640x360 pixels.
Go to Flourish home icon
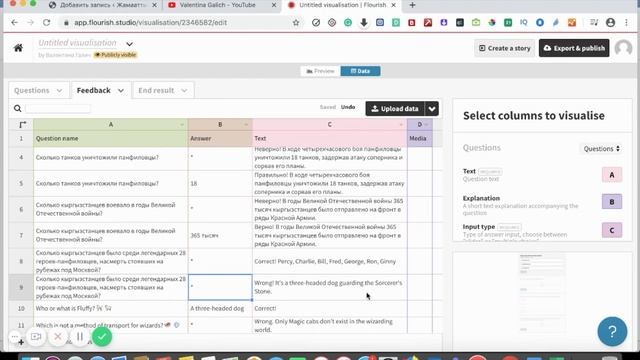coord(18,48)
